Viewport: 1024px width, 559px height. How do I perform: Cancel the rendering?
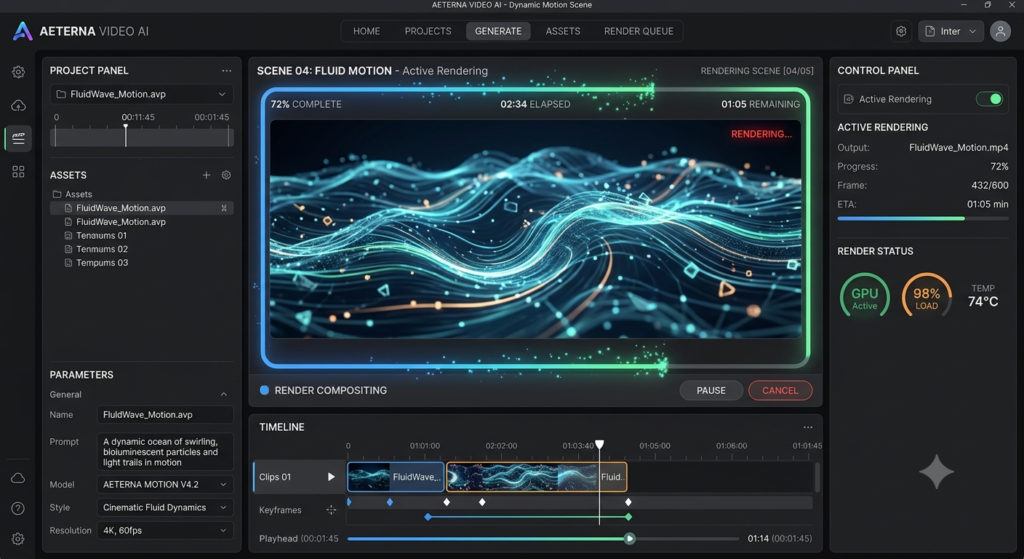click(x=780, y=391)
